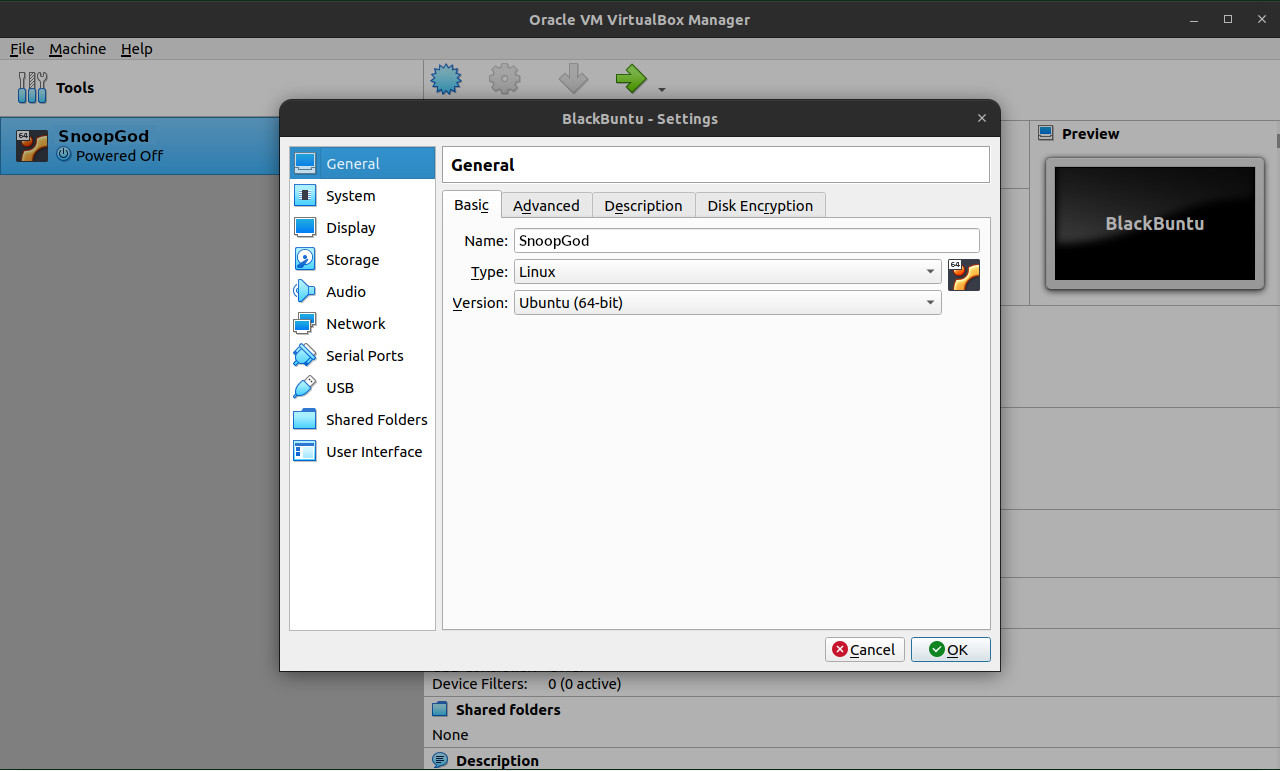Screen dimensions: 1280x771
Task: Click the Discard down-arrow toolbar icon
Action: tap(573, 79)
